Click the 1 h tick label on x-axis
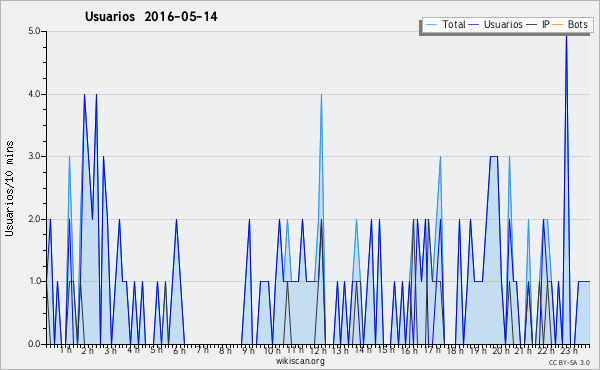Image resolution: width=600 pixels, height=370 pixels. pos(66,350)
